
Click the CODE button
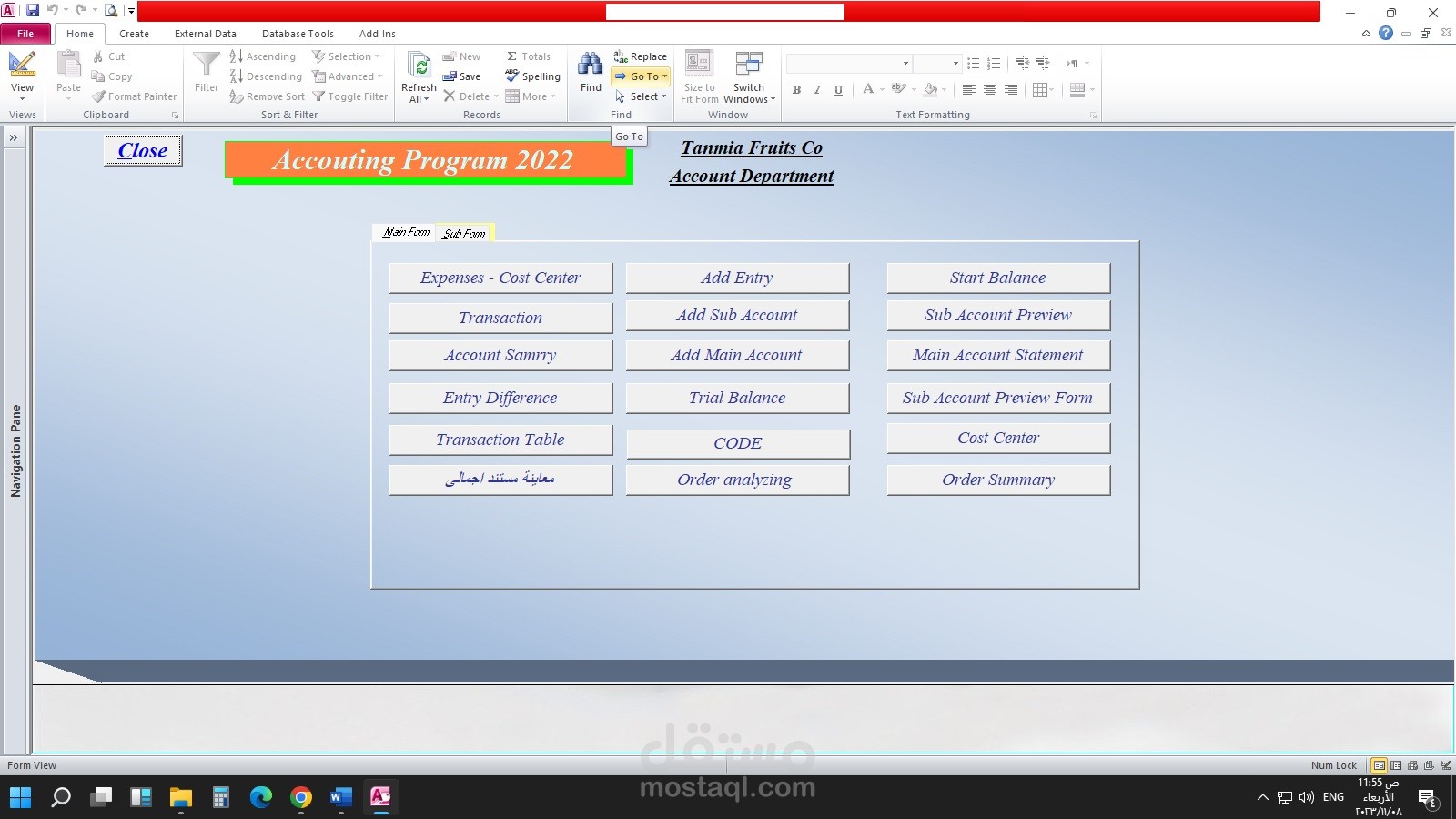(737, 443)
